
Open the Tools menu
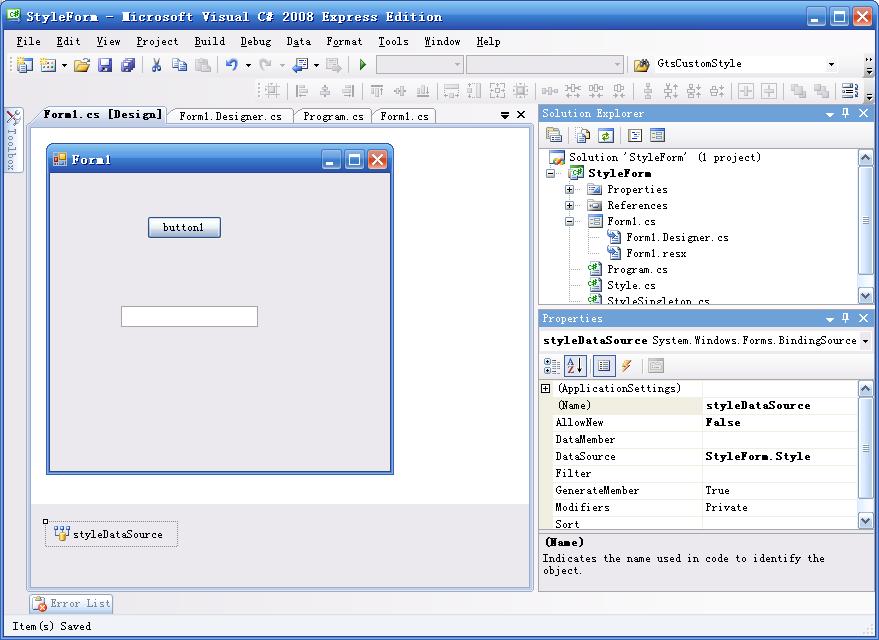(x=393, y=41)
